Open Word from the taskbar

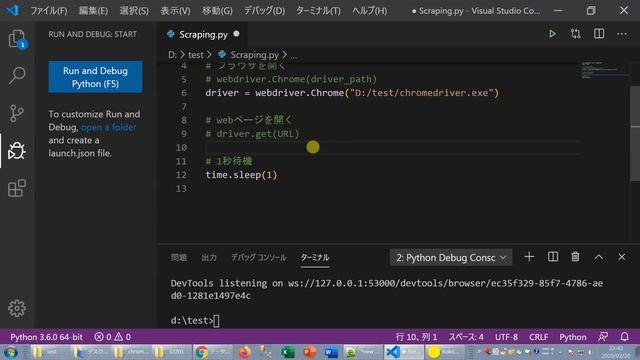[331, 352]
